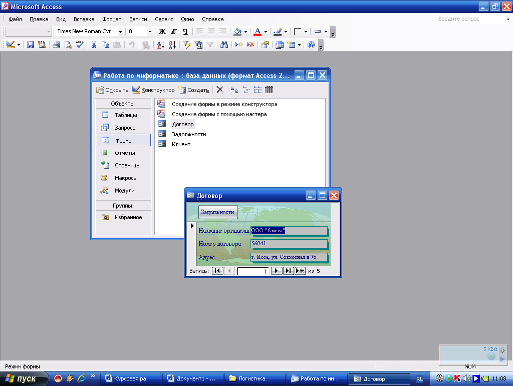Select the Клиент form in the list
Screen dimensions: 513x386
[x=181, y=144]
